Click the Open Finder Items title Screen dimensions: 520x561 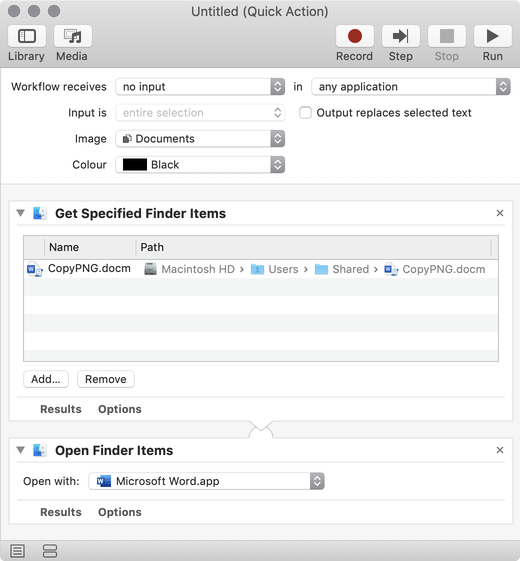pyautogui.click(x=114, y=450)
